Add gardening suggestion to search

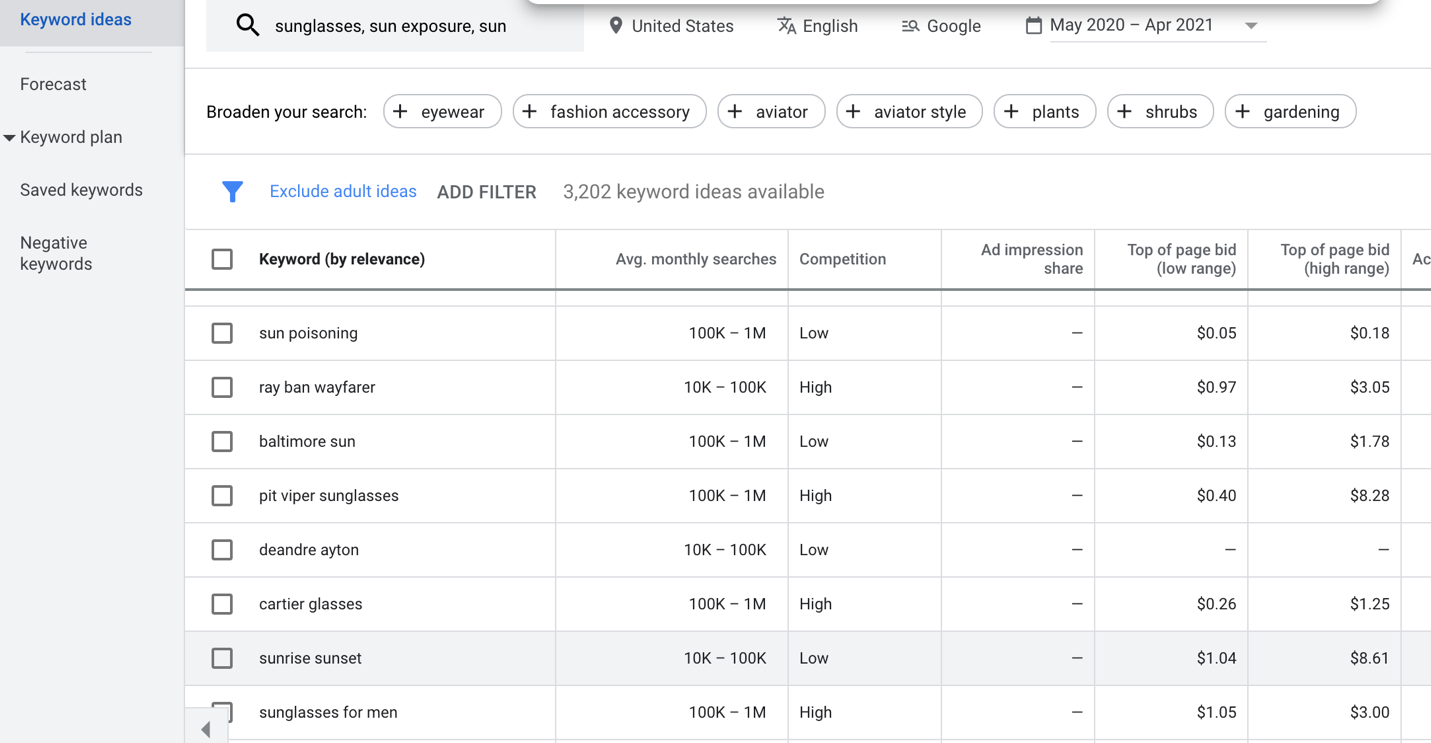click(1290, 112)
